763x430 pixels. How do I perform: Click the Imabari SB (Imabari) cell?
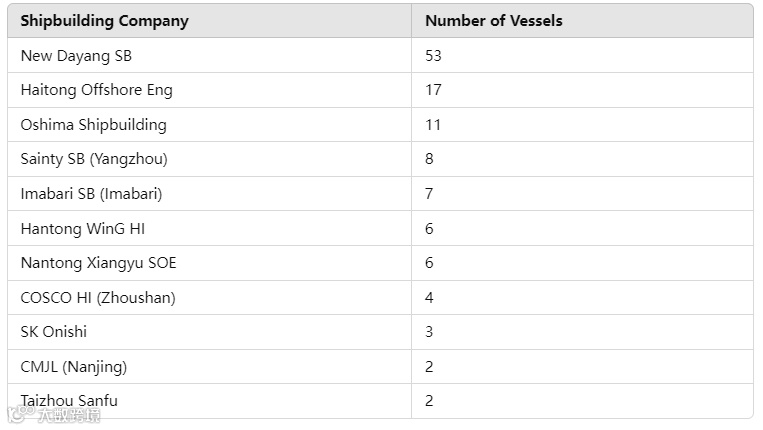pos(91,194)
